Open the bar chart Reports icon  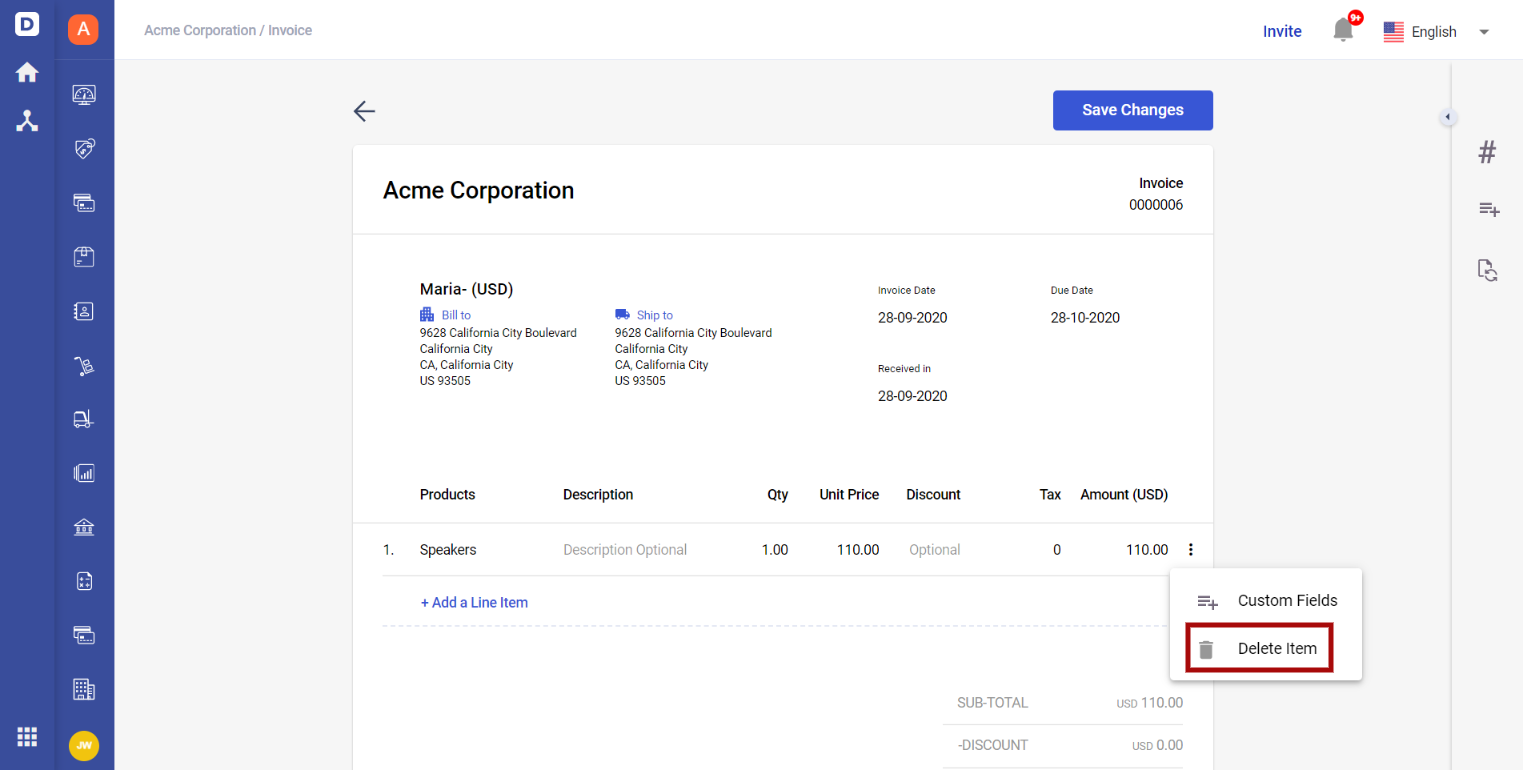(84, 473)
